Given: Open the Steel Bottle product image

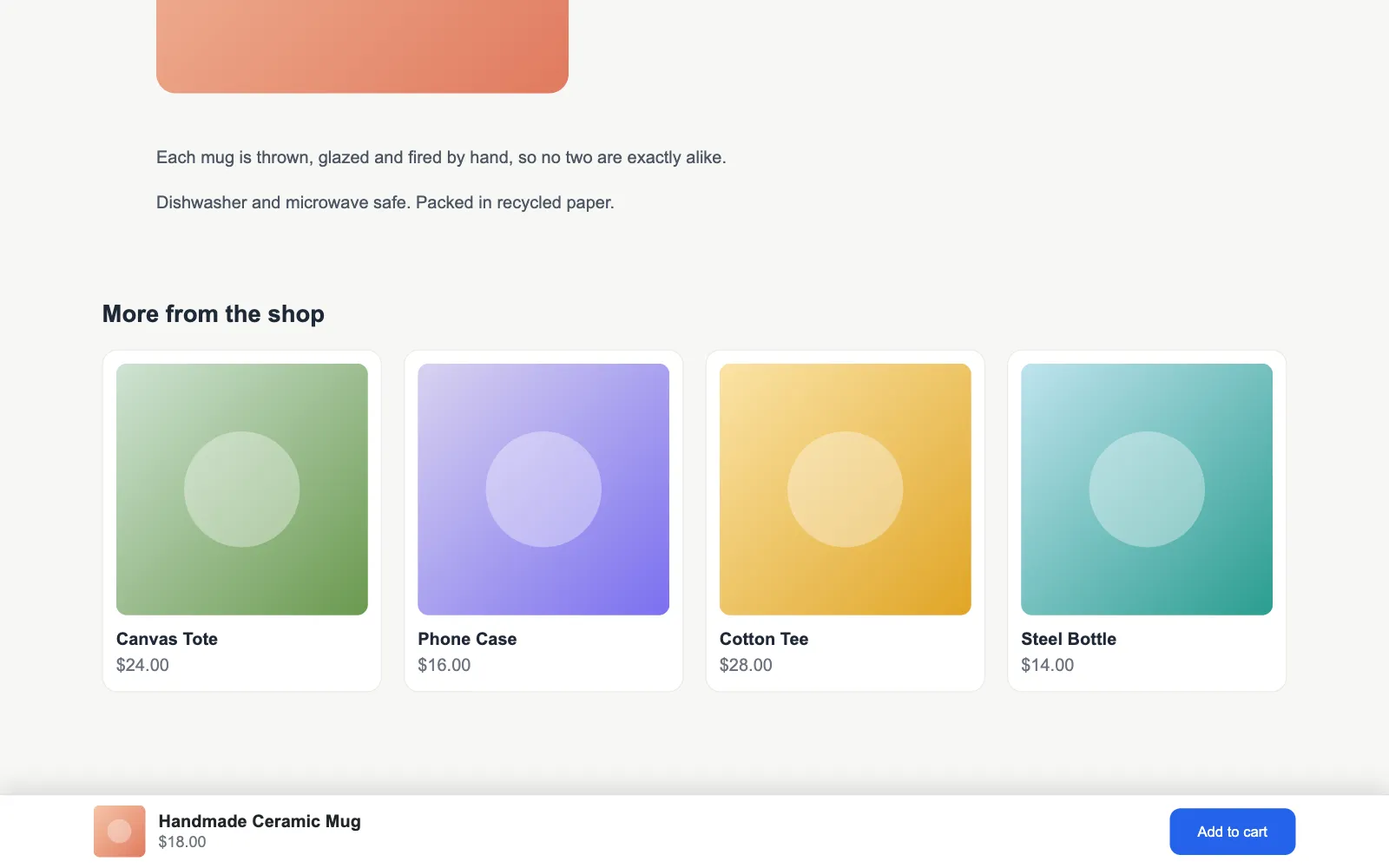Looking at the screenshot, I should click(x=1147, y=490).
